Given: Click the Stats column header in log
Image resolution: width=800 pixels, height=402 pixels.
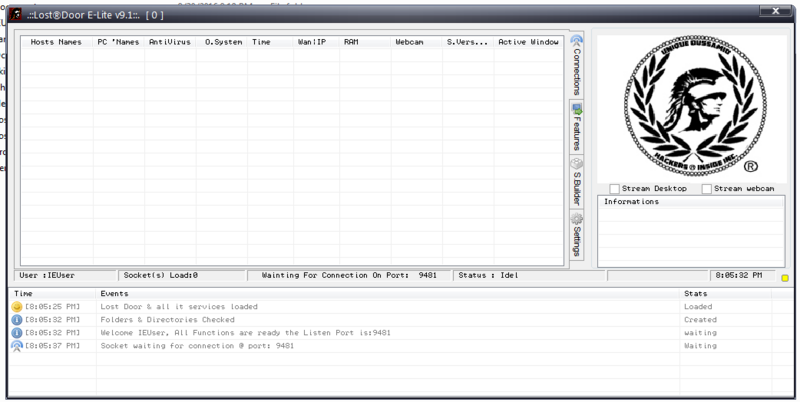Looking at the screenshot, I should click(726, 293).
